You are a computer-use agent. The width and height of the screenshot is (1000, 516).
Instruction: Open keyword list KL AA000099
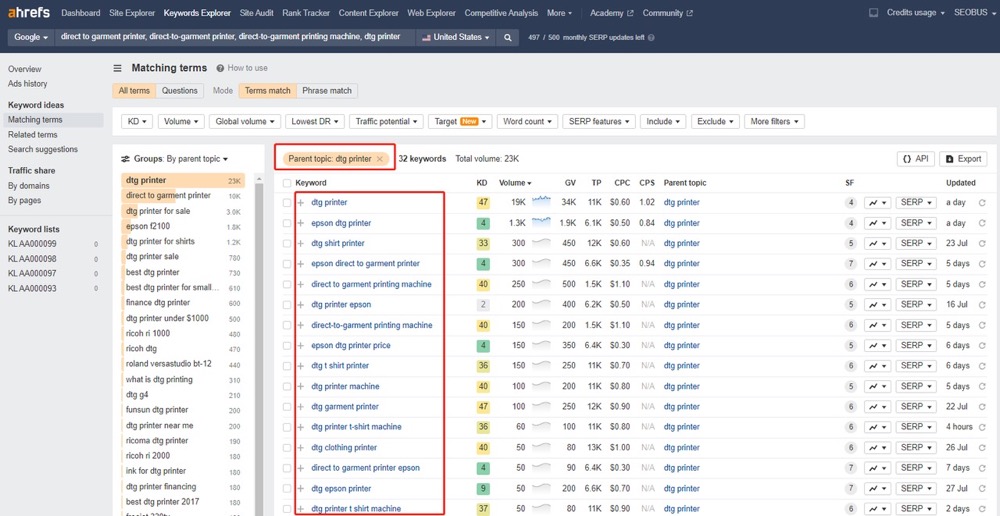[32, 244]
